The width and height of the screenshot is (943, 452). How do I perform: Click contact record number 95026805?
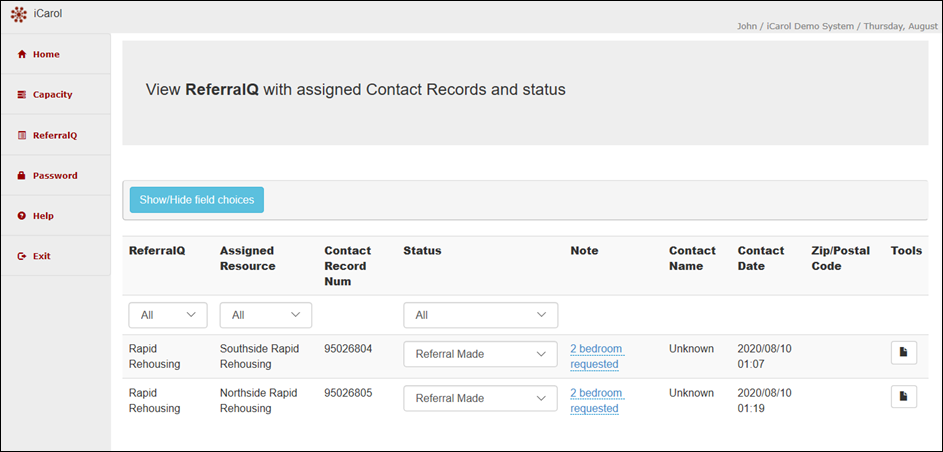click(x=348, y=393)
